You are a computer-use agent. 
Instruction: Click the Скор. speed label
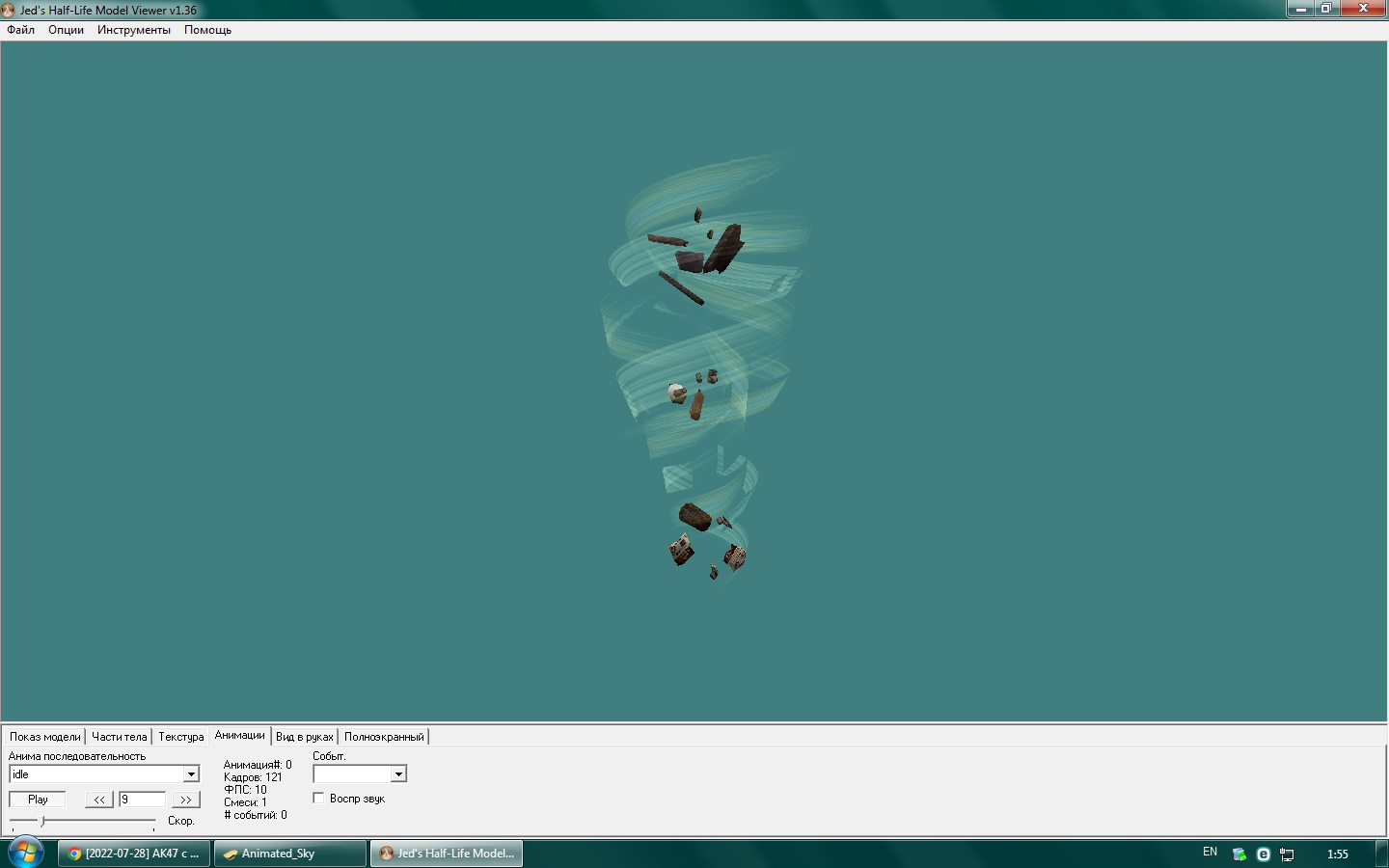point(181,821)
